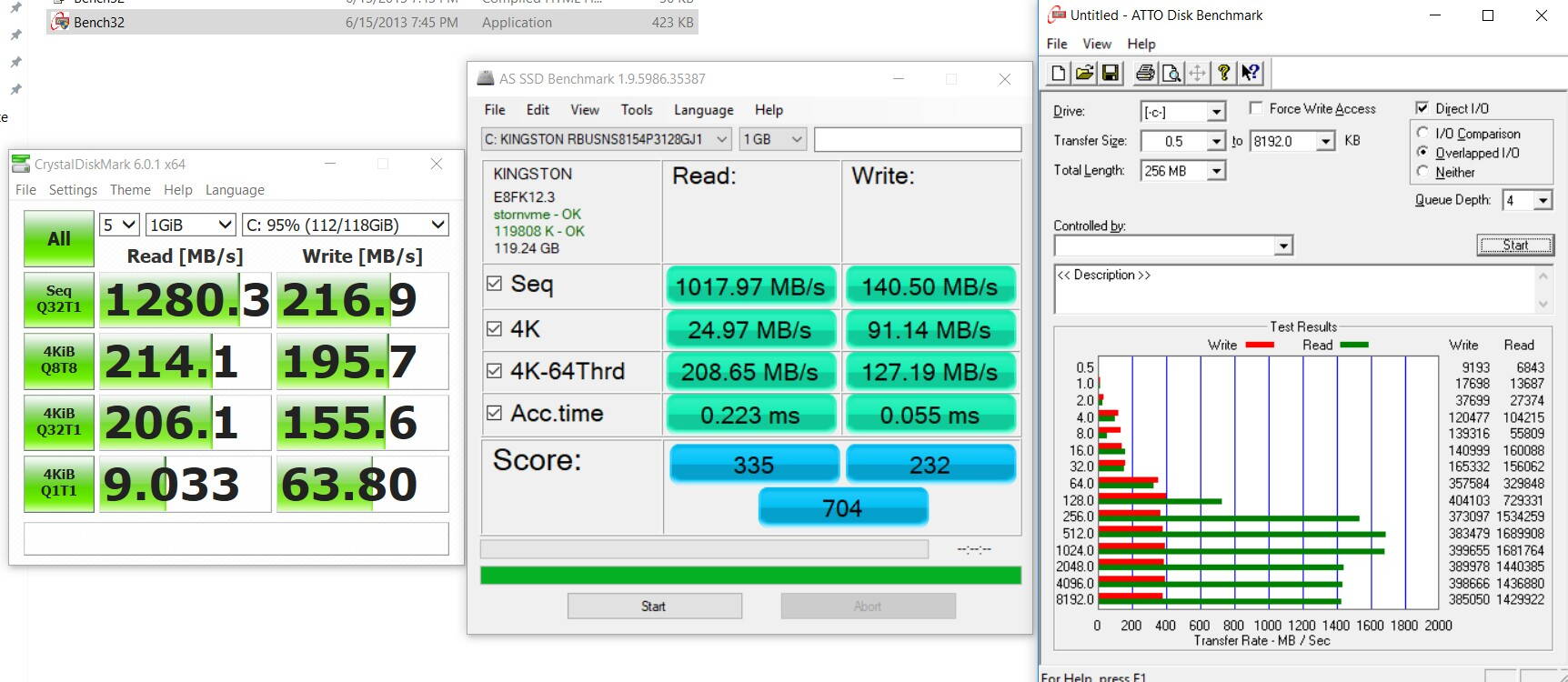Uncheck the Direct I/O checkbox
1568x682 pixels.
[1422, 108]
